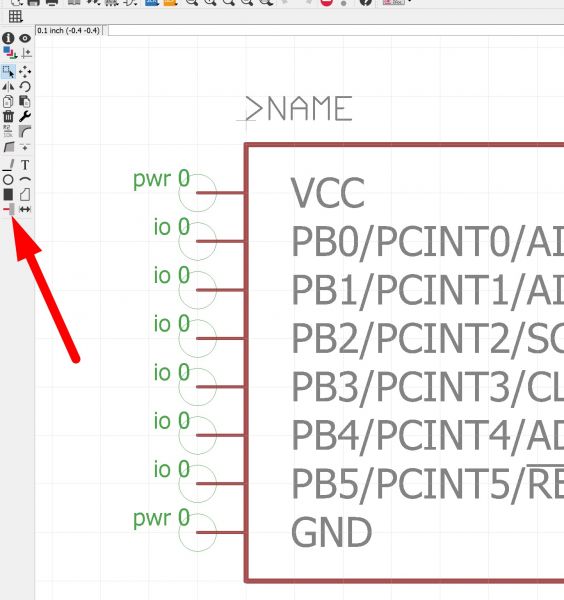This screenshot has height=600, width=564.
Task: Choose the Text tool
Action: pyautogui.click(x=25, y=165)
